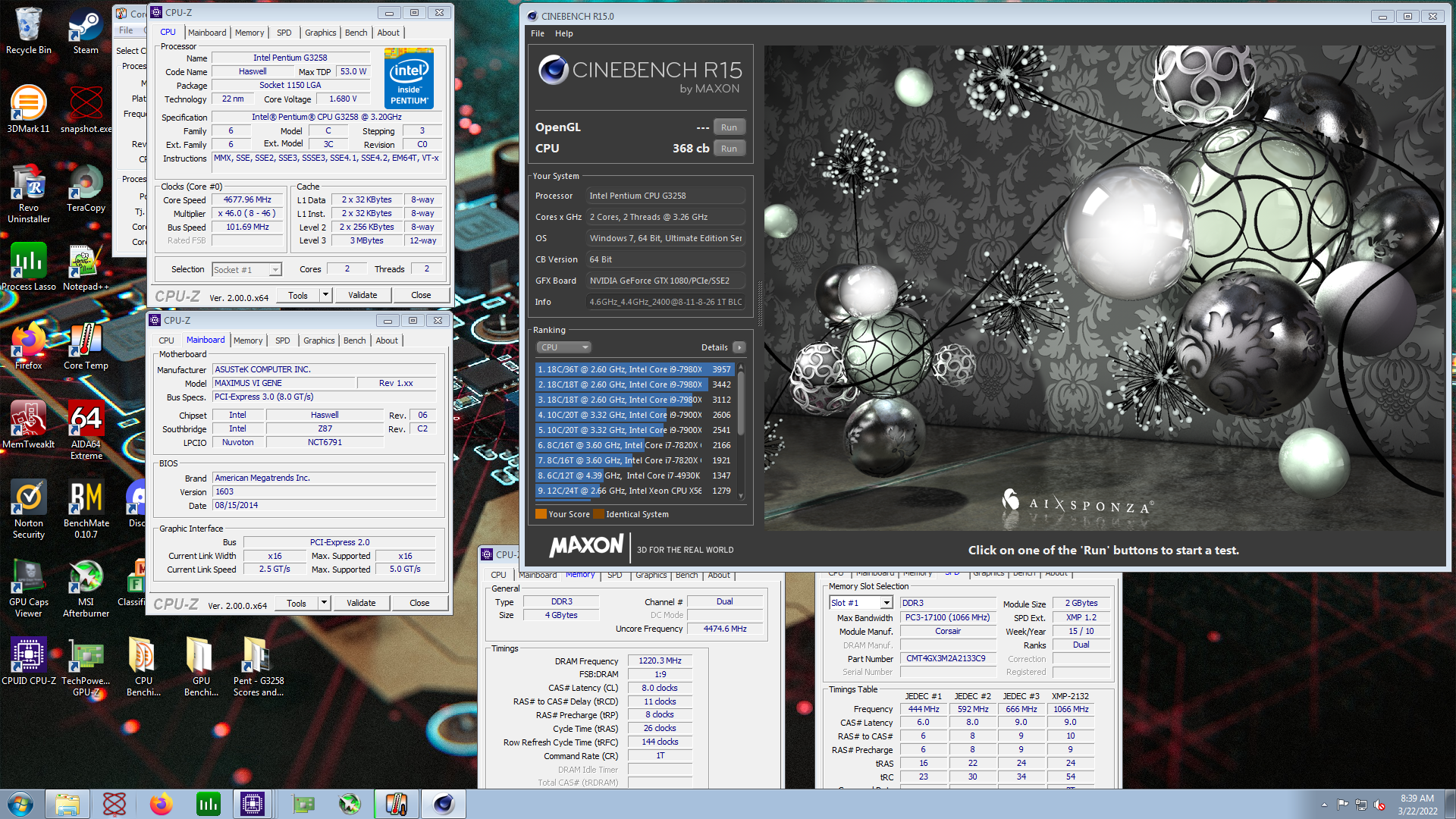The image size is (1456, 819).
Task: Open Cinebench Help menu
Action: (563, 33)
